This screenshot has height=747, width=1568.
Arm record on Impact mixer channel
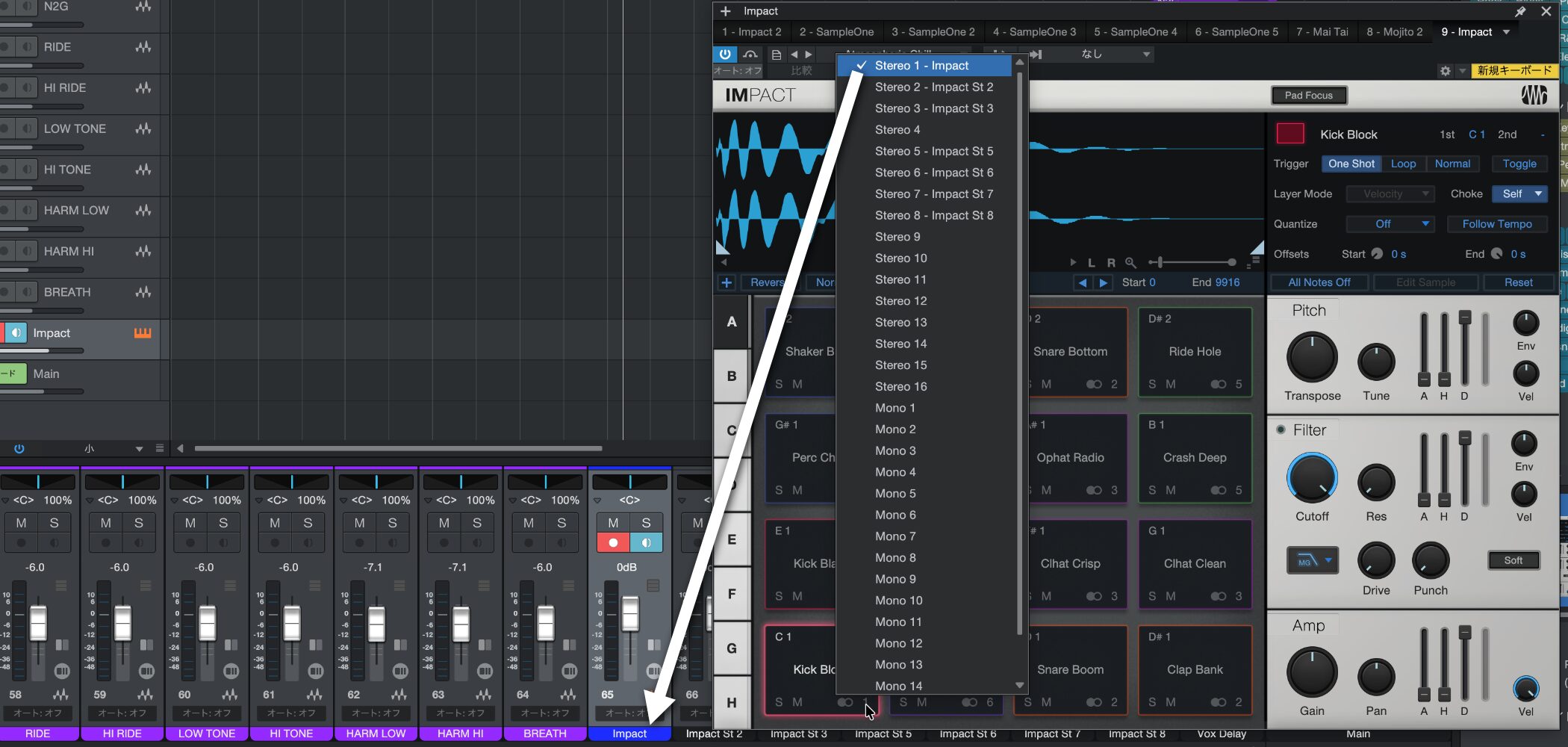tap(613, 542)
